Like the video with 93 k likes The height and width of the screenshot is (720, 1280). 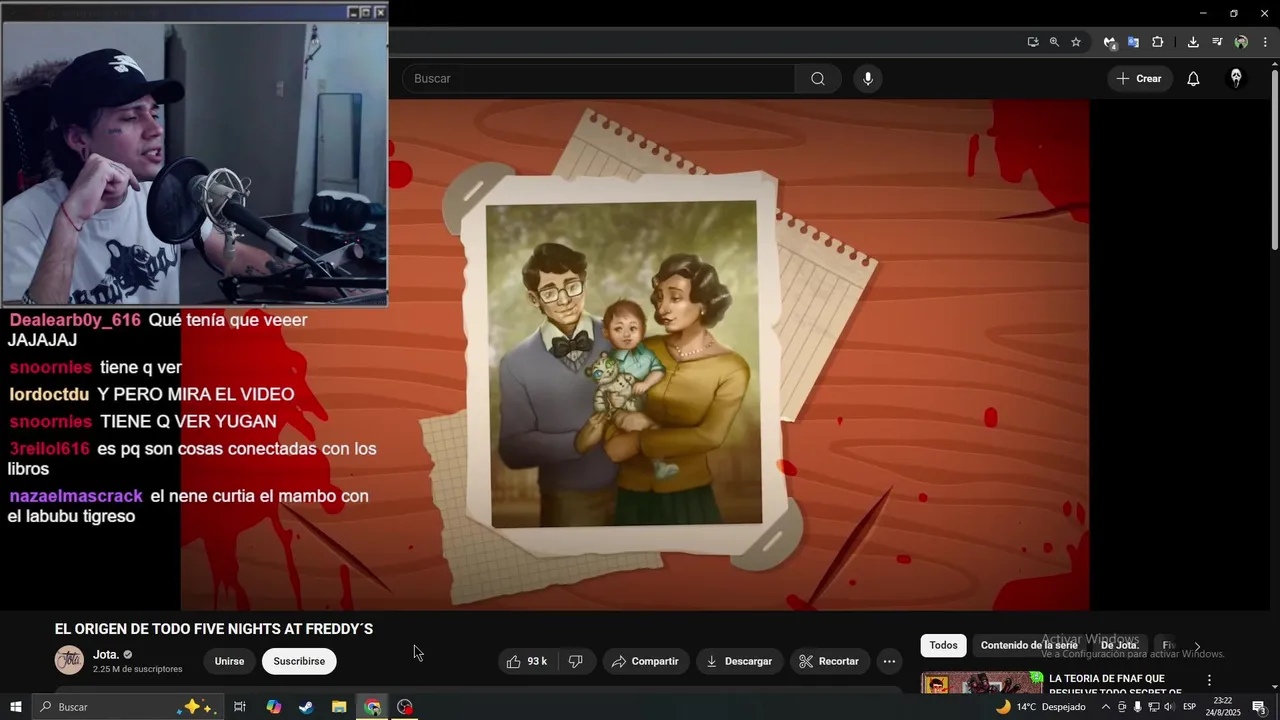[527, 661]
